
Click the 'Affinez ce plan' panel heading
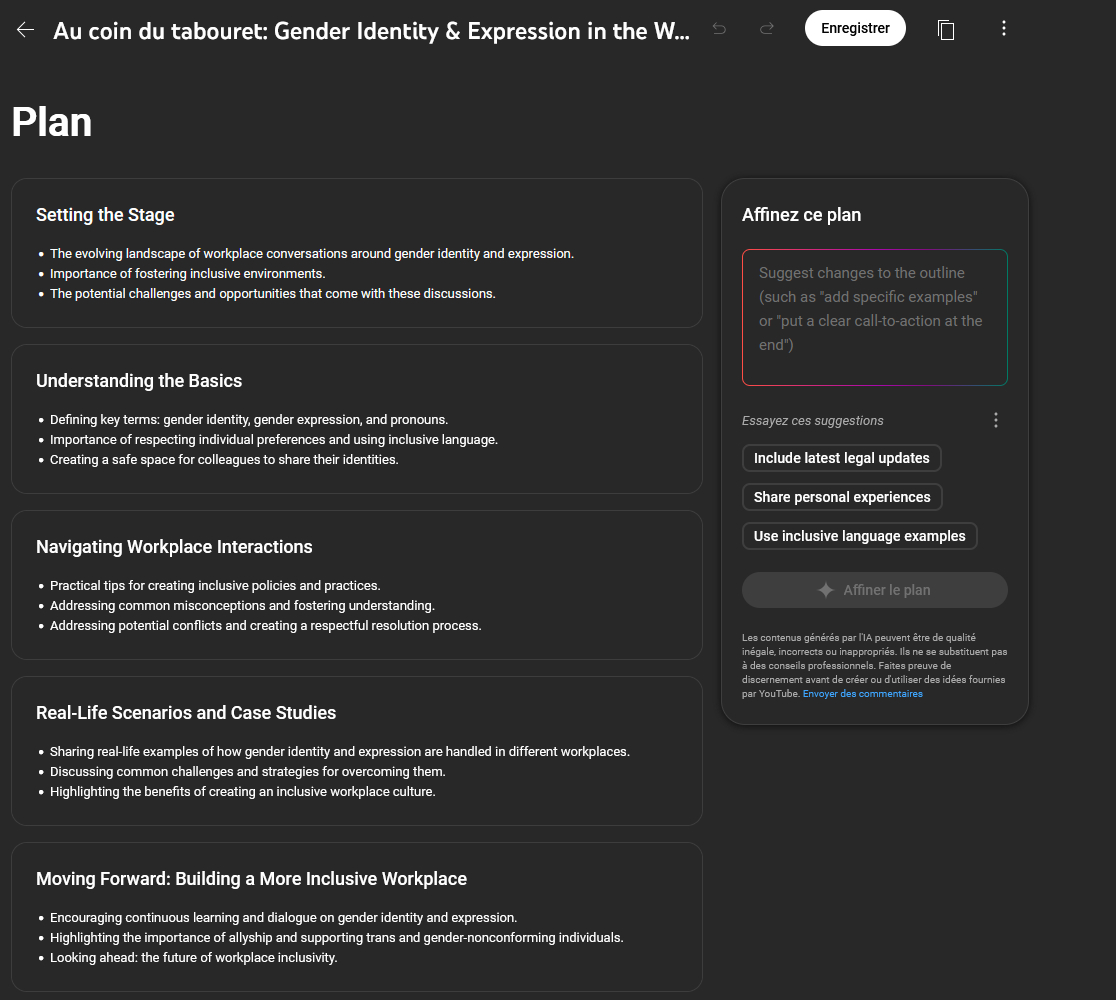pos(801,215)
